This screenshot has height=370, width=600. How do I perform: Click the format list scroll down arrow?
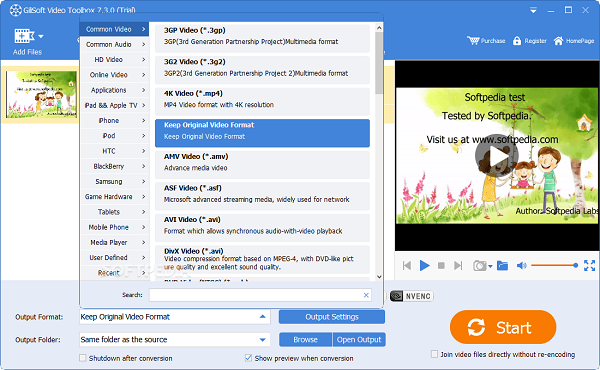379,277
